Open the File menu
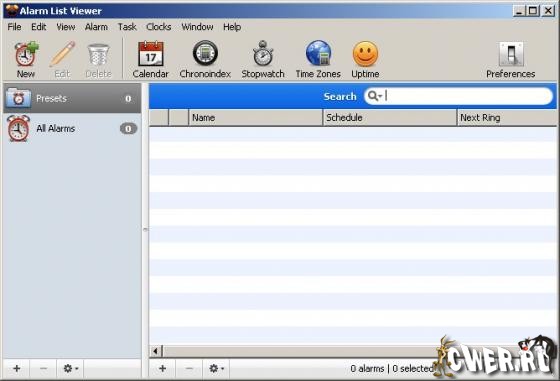Screen dimensions: 560x381 point(14,27)
